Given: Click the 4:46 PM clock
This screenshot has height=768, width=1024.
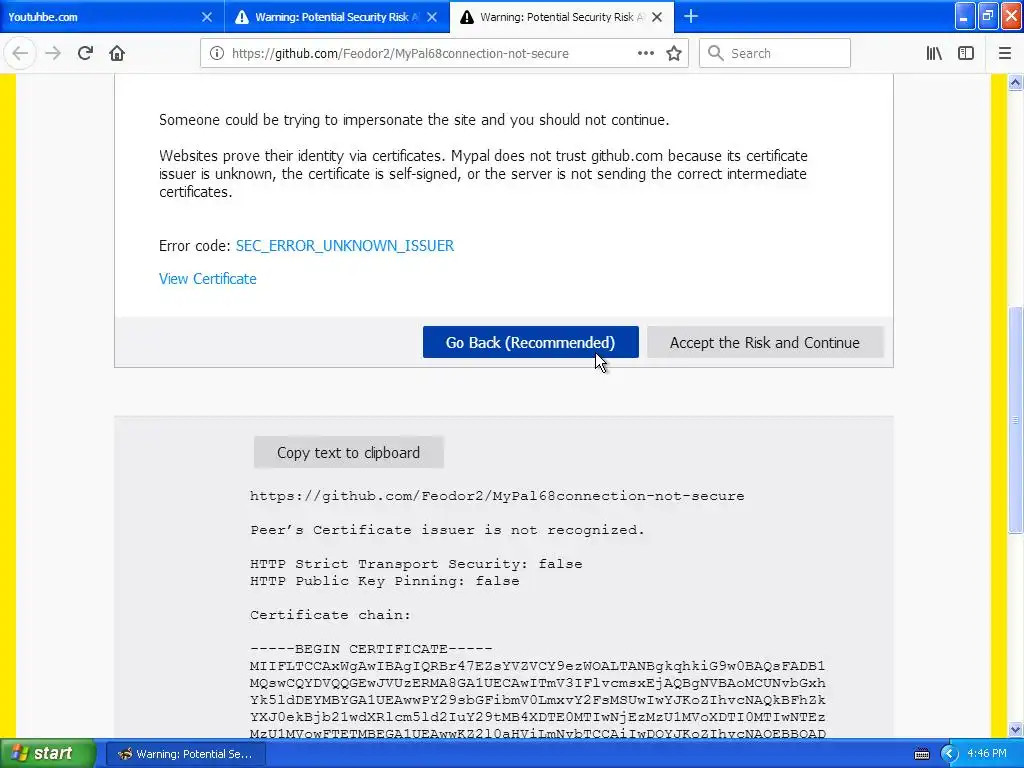Looking at the screenshot, I should pyautogui.click(x=987, y=754).
